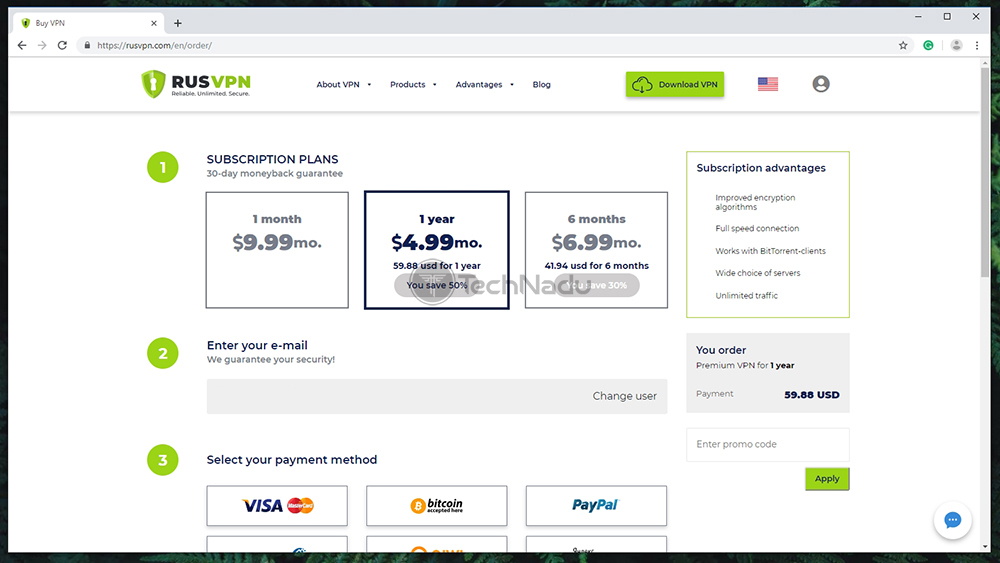
Task: Open the Grammarly extension icon
Action: tap(929, 45)
